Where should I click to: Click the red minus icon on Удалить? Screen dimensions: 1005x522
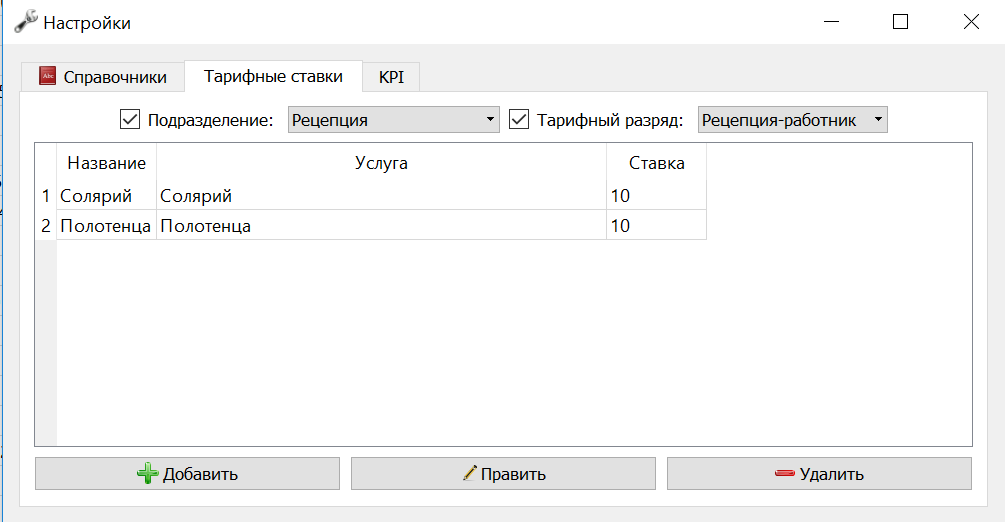pos(785,473)
